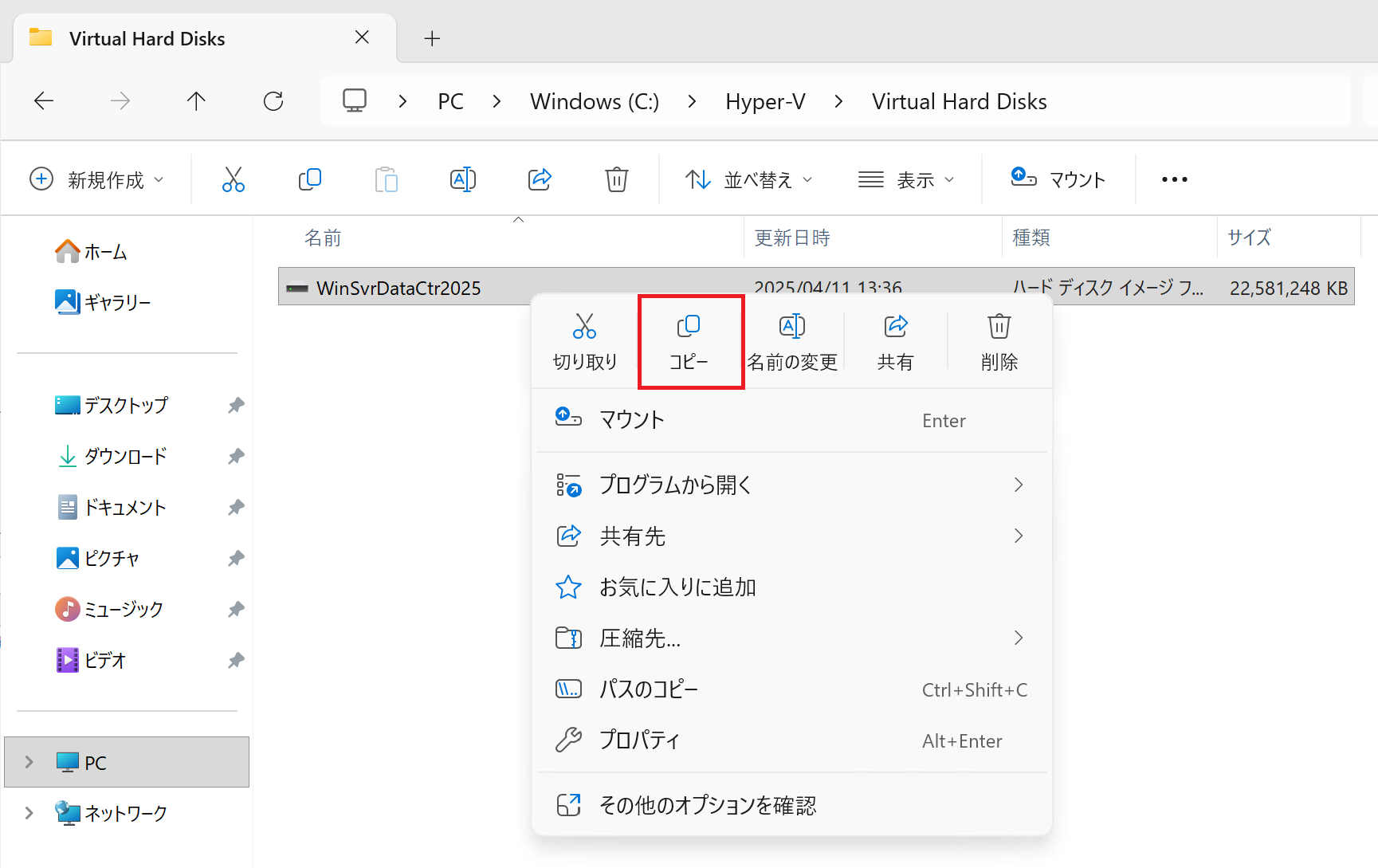The height and width of the screenshot is (868, 1378).
Task: Open the 並べ替え sort dropdown
Action: click(x=749, y=179)
